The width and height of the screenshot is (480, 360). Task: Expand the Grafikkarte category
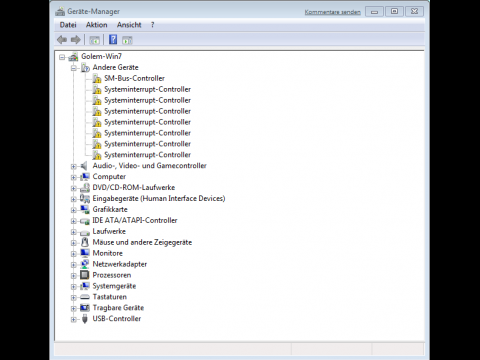coord(74,210)
